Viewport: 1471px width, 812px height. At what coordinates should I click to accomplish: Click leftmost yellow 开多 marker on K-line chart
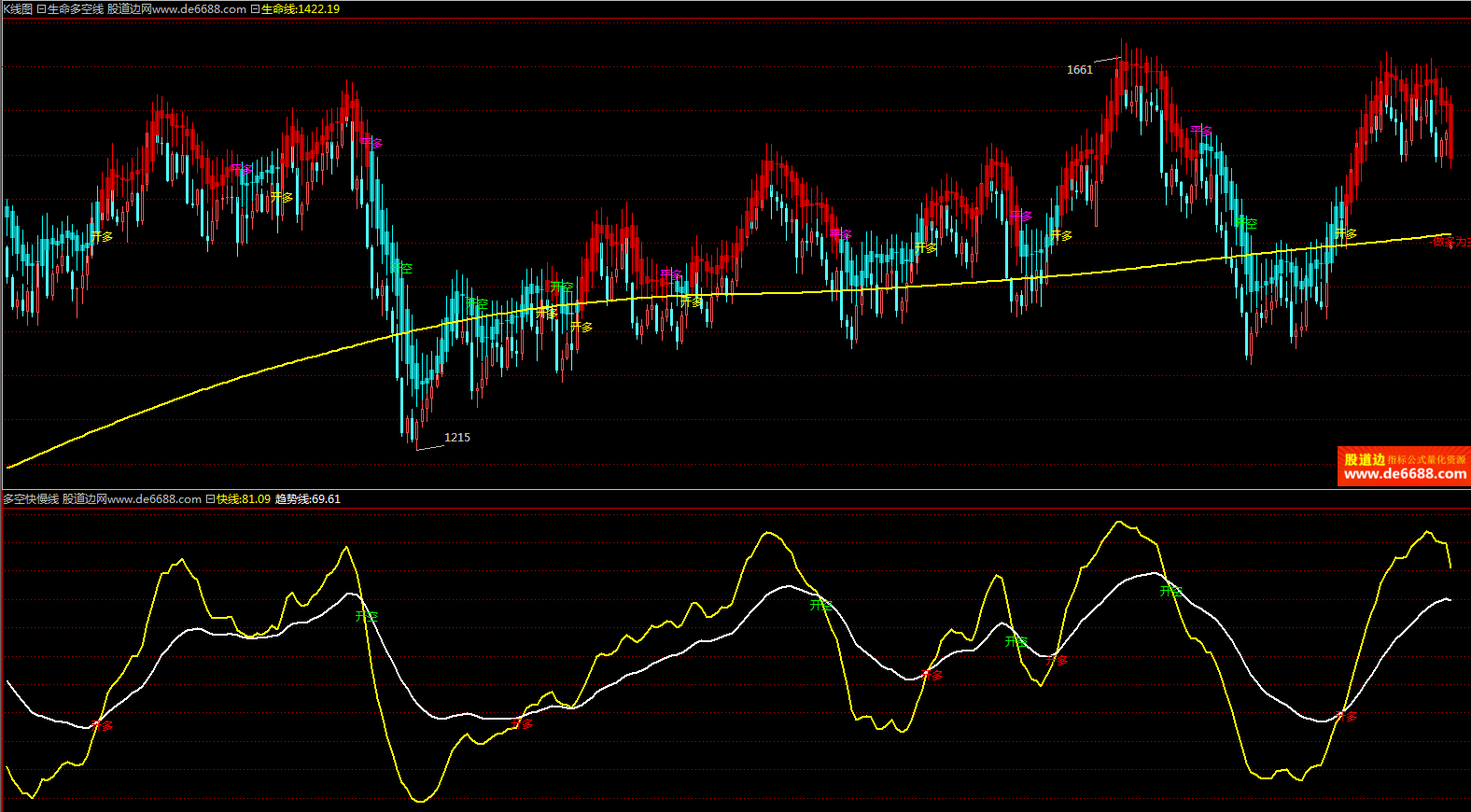tap(102, 236)
